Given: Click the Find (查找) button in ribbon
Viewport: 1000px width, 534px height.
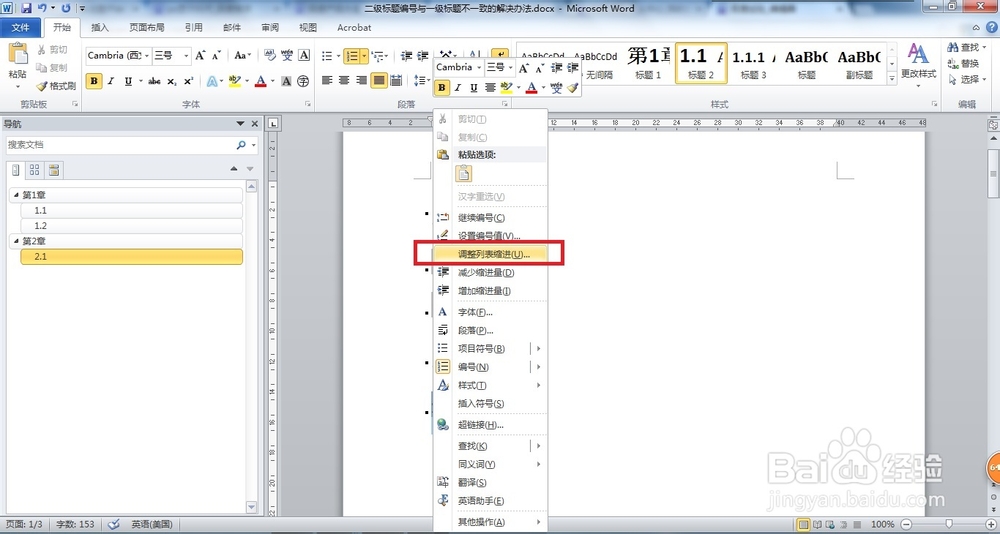Looking at the screenshot, I should pyautogui.click(x=963, y=47).
